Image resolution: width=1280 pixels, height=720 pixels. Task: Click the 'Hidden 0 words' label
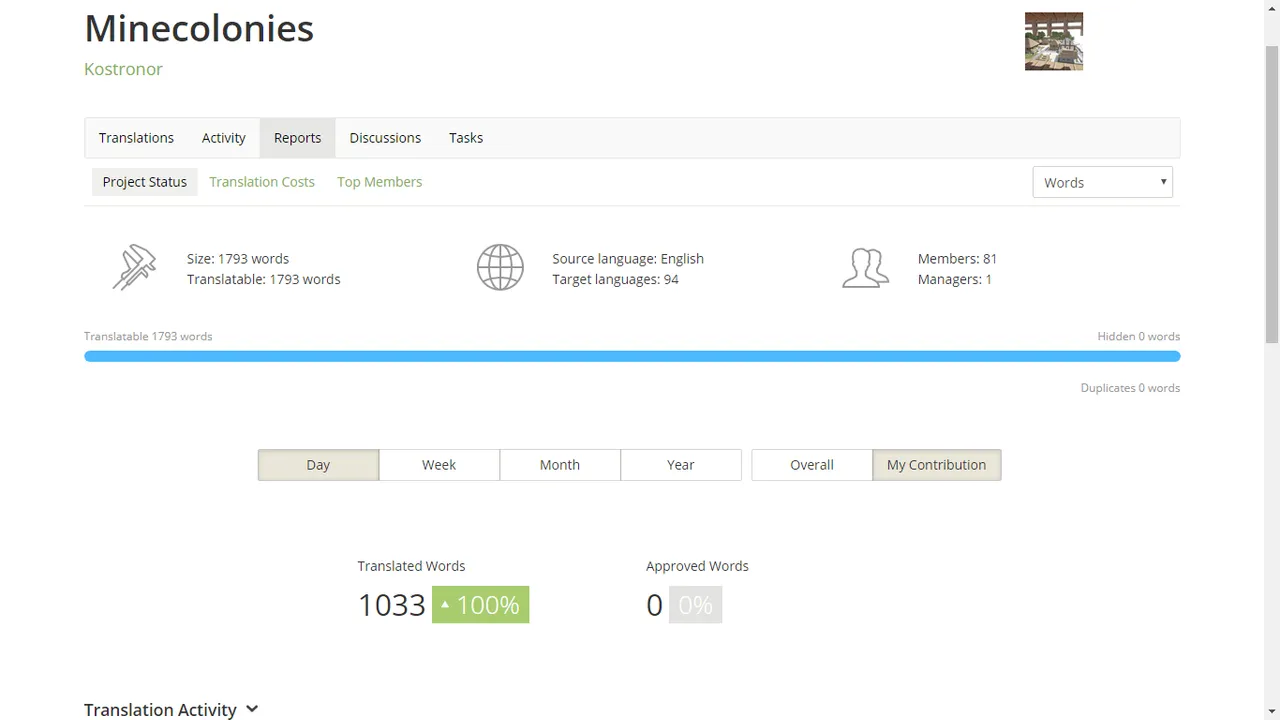pos(1139,336)
